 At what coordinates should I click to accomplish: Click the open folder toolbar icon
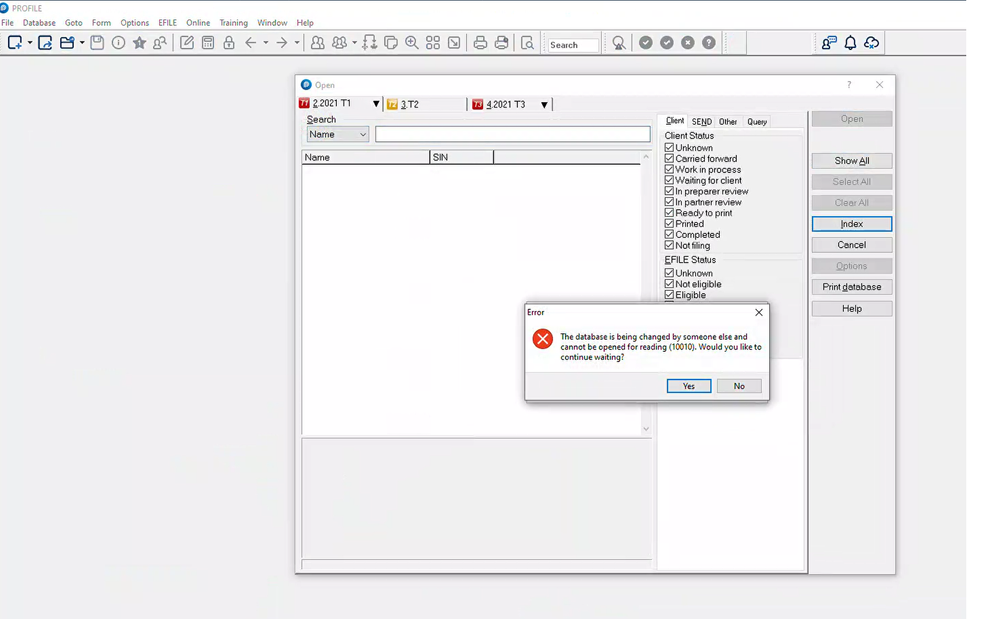(67, 43)
